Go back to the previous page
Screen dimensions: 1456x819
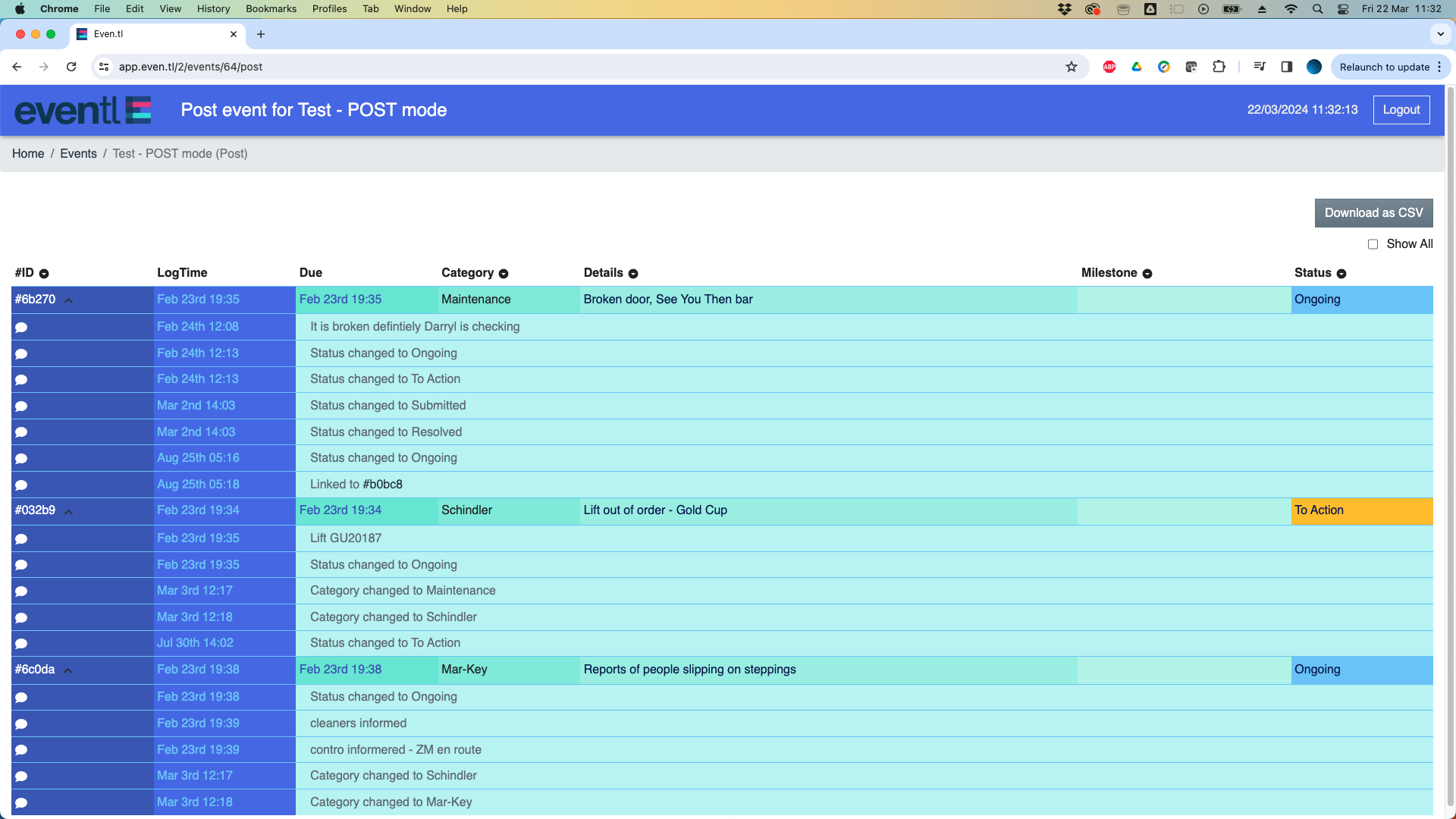tap(17, 67)
